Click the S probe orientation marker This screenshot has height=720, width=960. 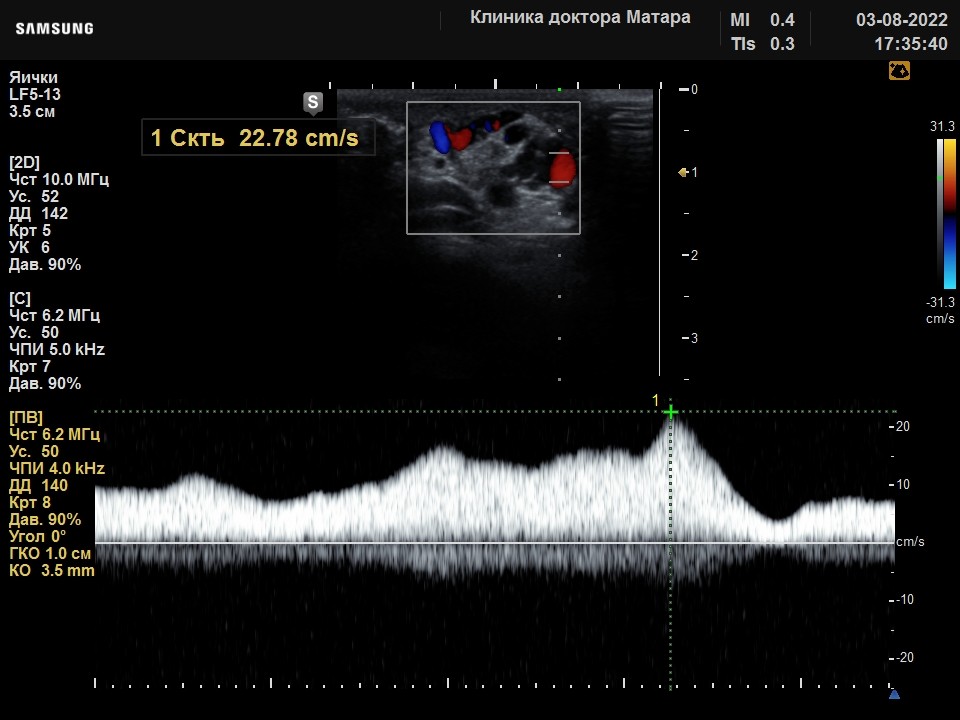coord(313,103)
